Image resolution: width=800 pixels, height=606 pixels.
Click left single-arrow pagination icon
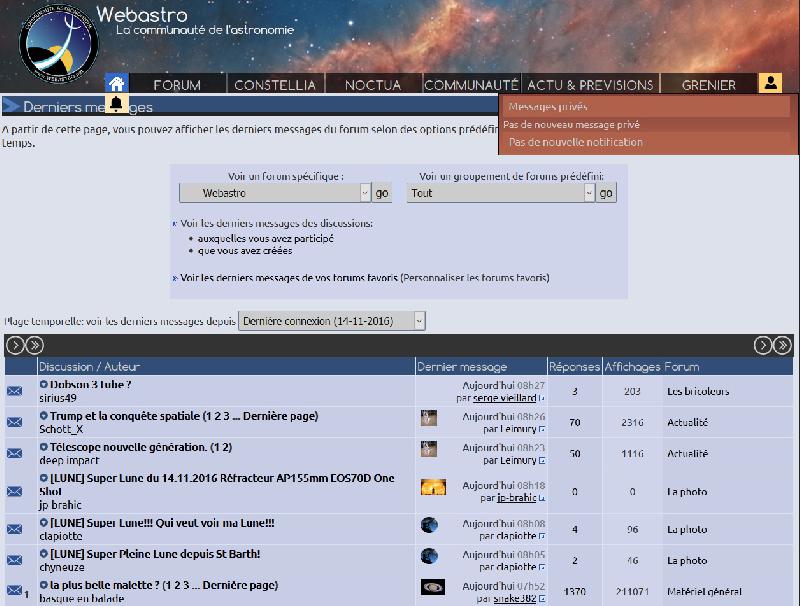15,345
